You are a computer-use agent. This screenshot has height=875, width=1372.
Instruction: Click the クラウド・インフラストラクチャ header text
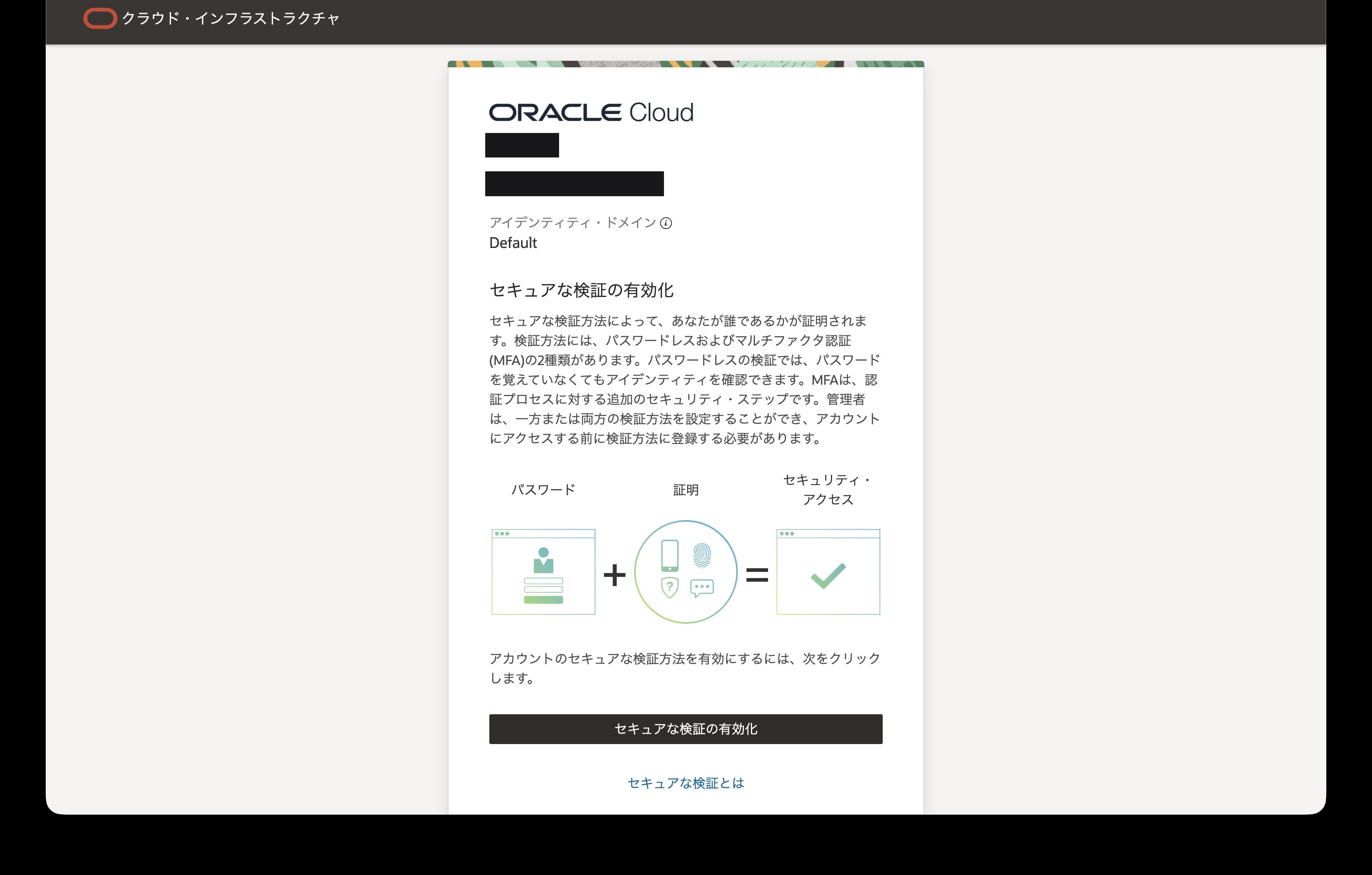tap(231, 18)
